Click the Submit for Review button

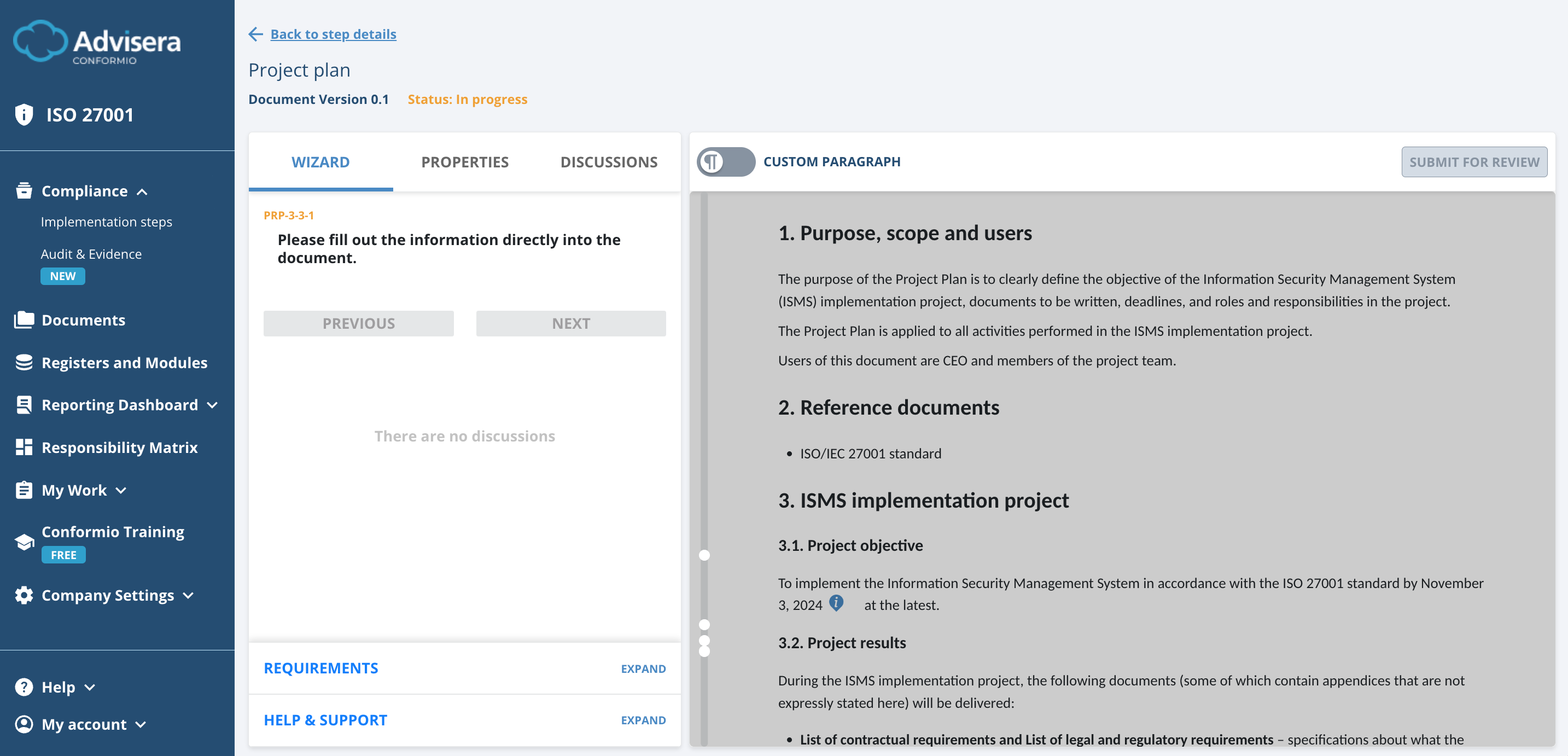pos(1473,161)
